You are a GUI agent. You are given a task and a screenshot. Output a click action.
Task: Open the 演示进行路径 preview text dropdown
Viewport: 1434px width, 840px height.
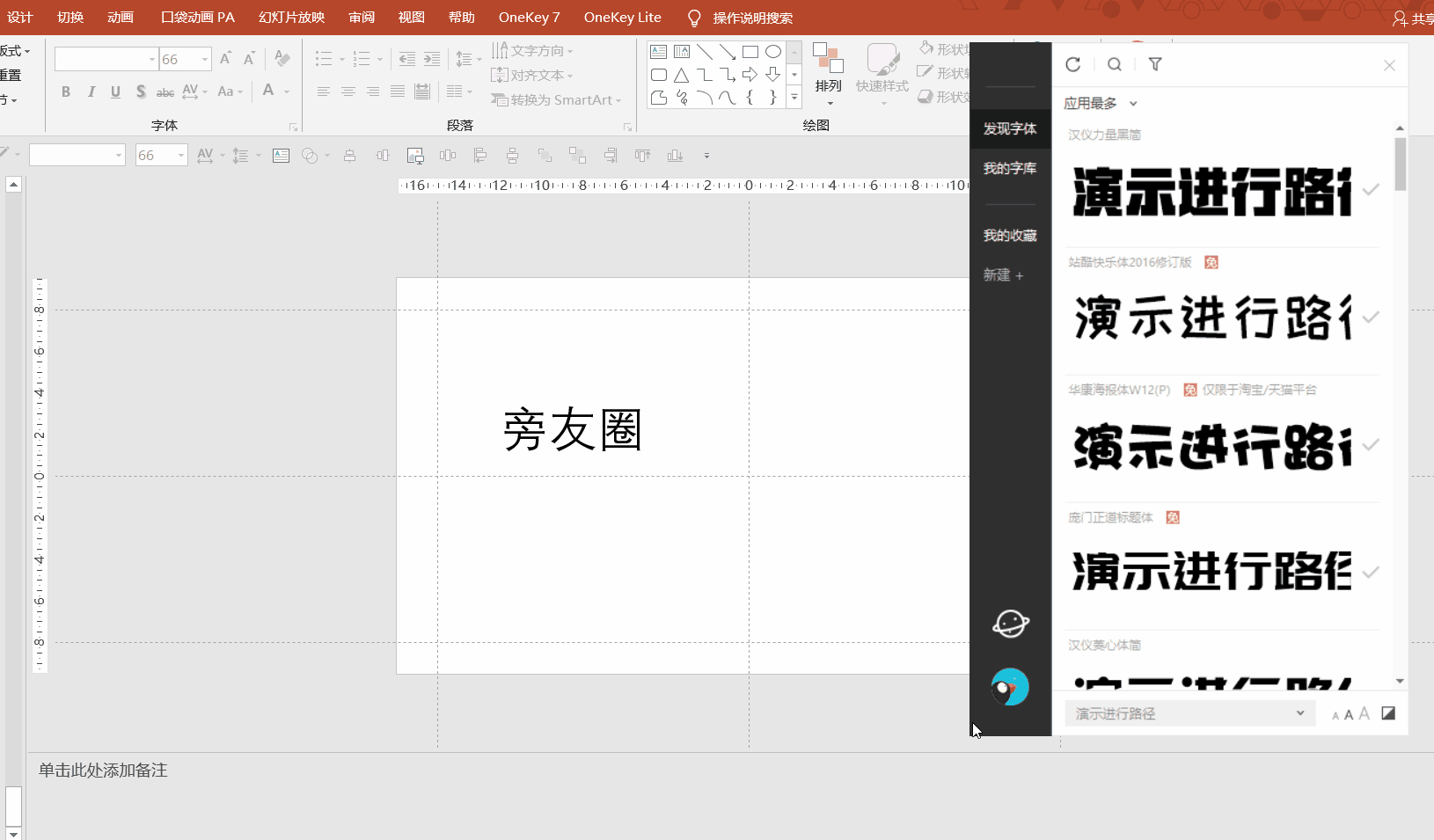1299,713
